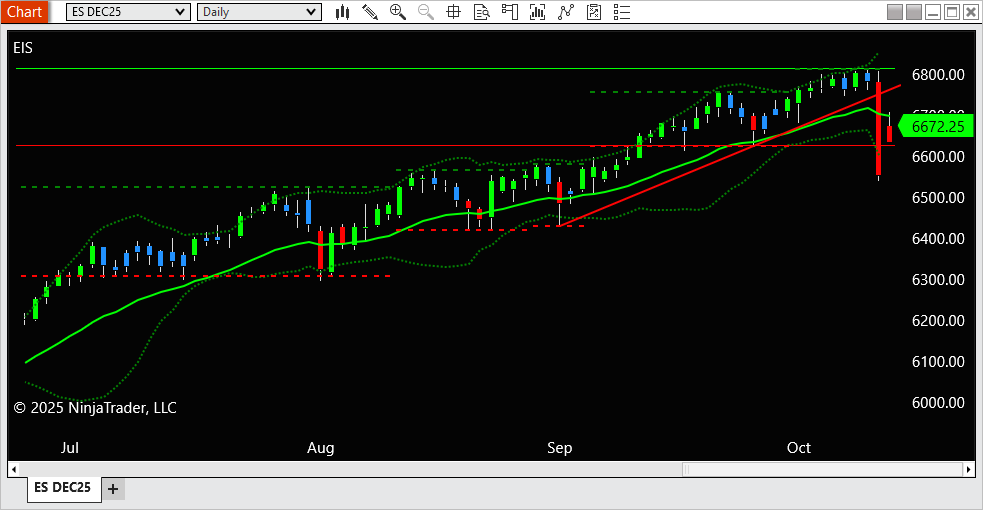Select the red rising trend line
This screenshot has width=983, height=510.
[728, 156]
